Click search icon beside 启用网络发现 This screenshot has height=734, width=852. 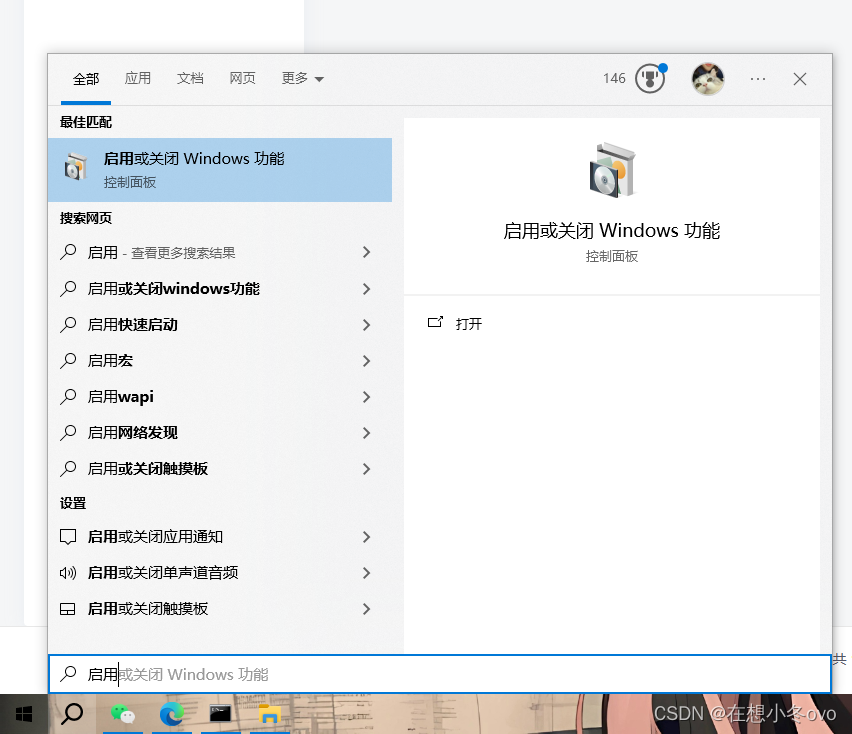[x=68, y=432]
